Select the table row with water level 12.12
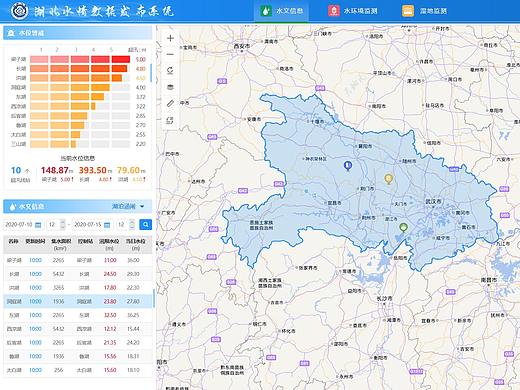 pos(77,329)
